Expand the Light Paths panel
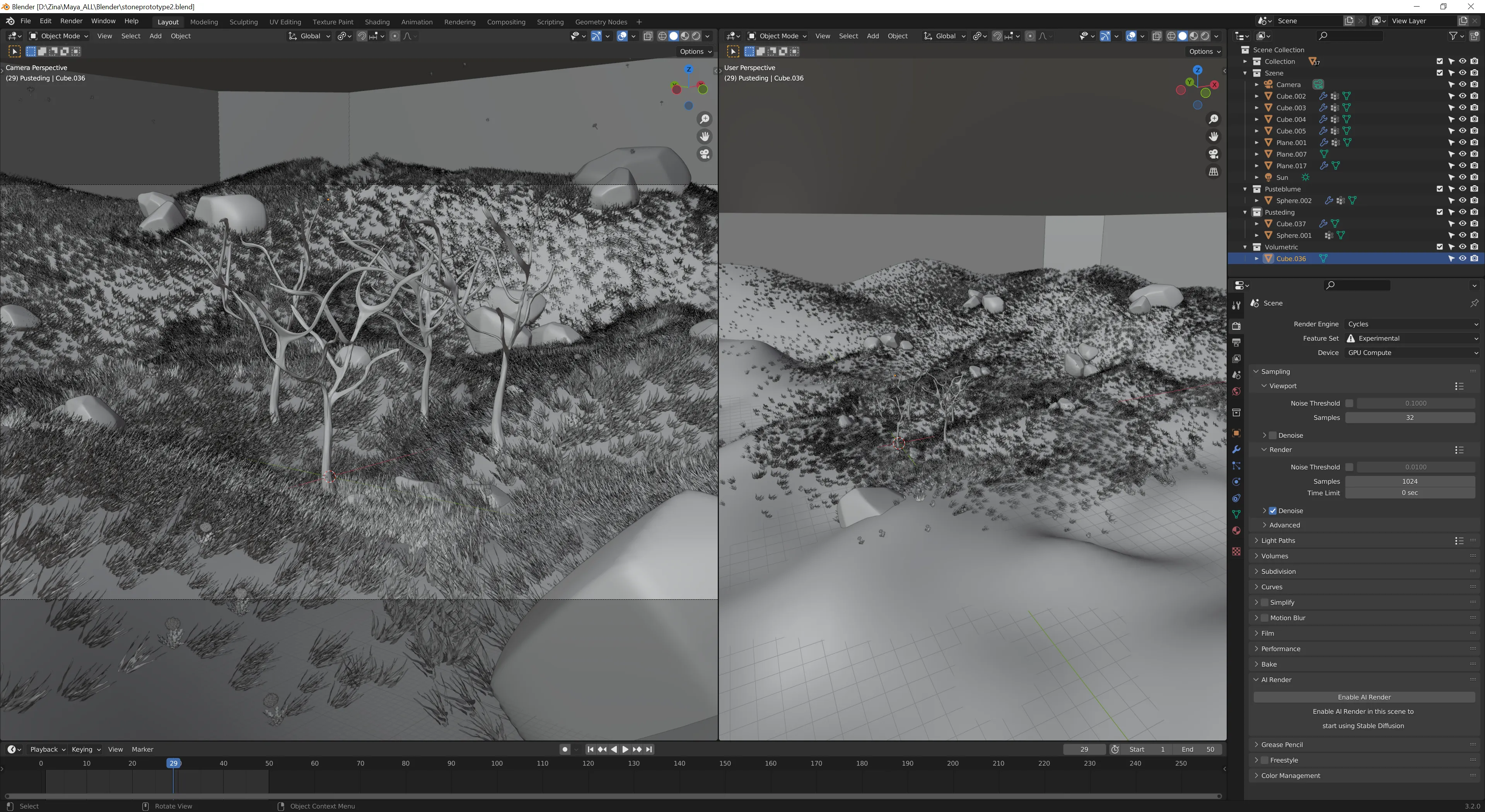1485x812 pixels. [x=1277, y=541]
